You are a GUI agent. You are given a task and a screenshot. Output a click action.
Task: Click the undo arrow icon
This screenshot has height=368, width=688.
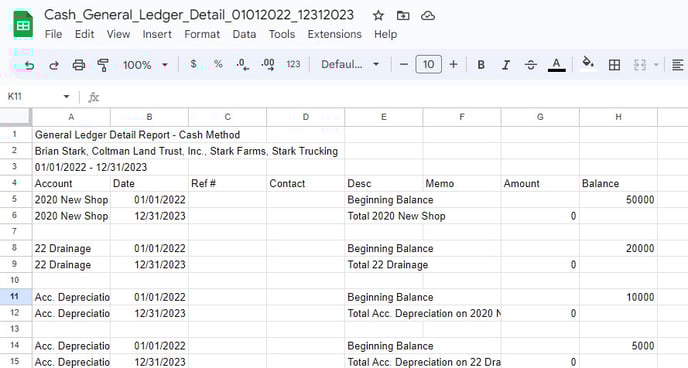tap(29, 65)
